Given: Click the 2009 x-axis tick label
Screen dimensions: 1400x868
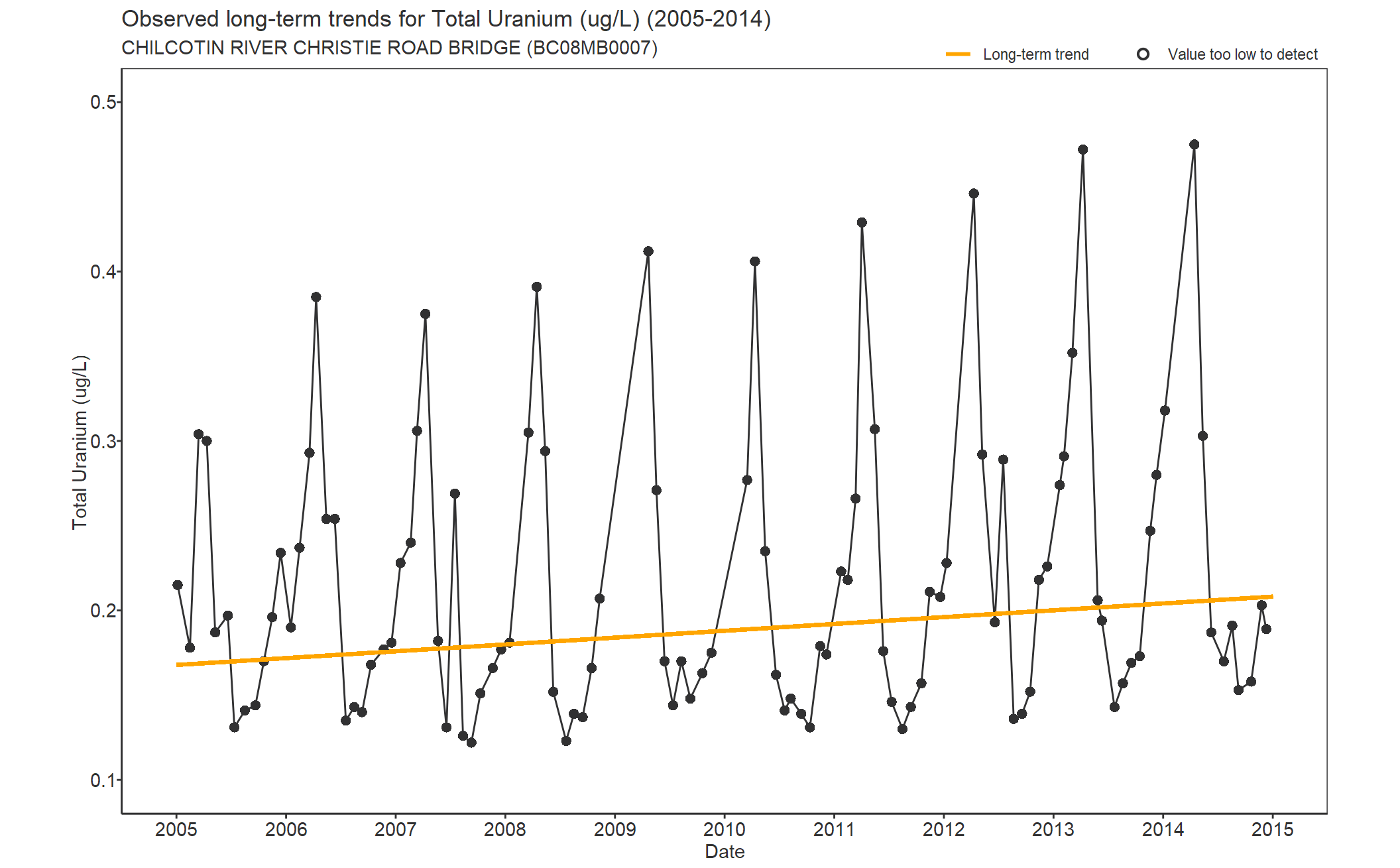Looking at the screenshot, I should pyautogui.click(x=614, y=830).
